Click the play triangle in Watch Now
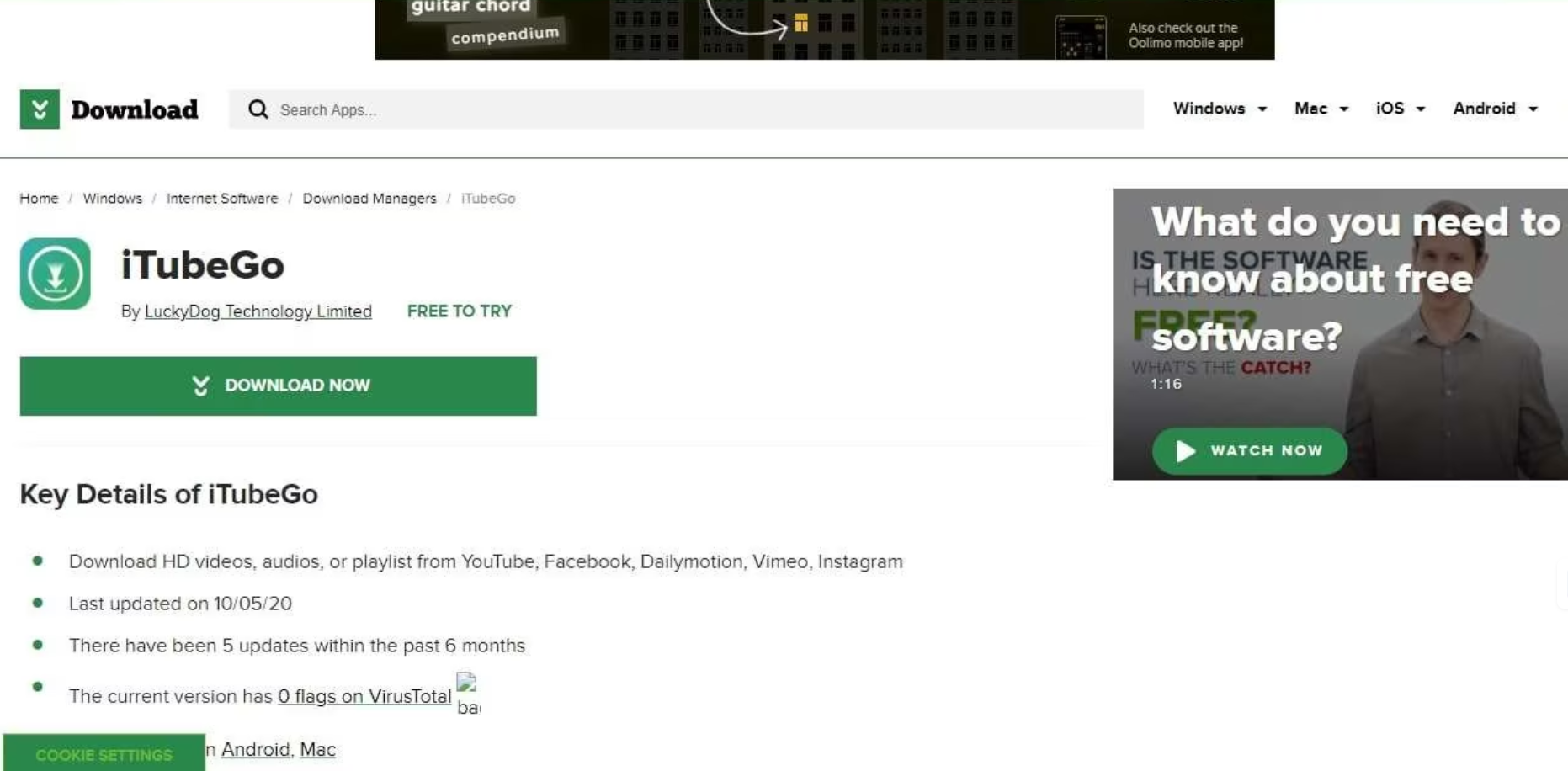 click(1185, 451)
